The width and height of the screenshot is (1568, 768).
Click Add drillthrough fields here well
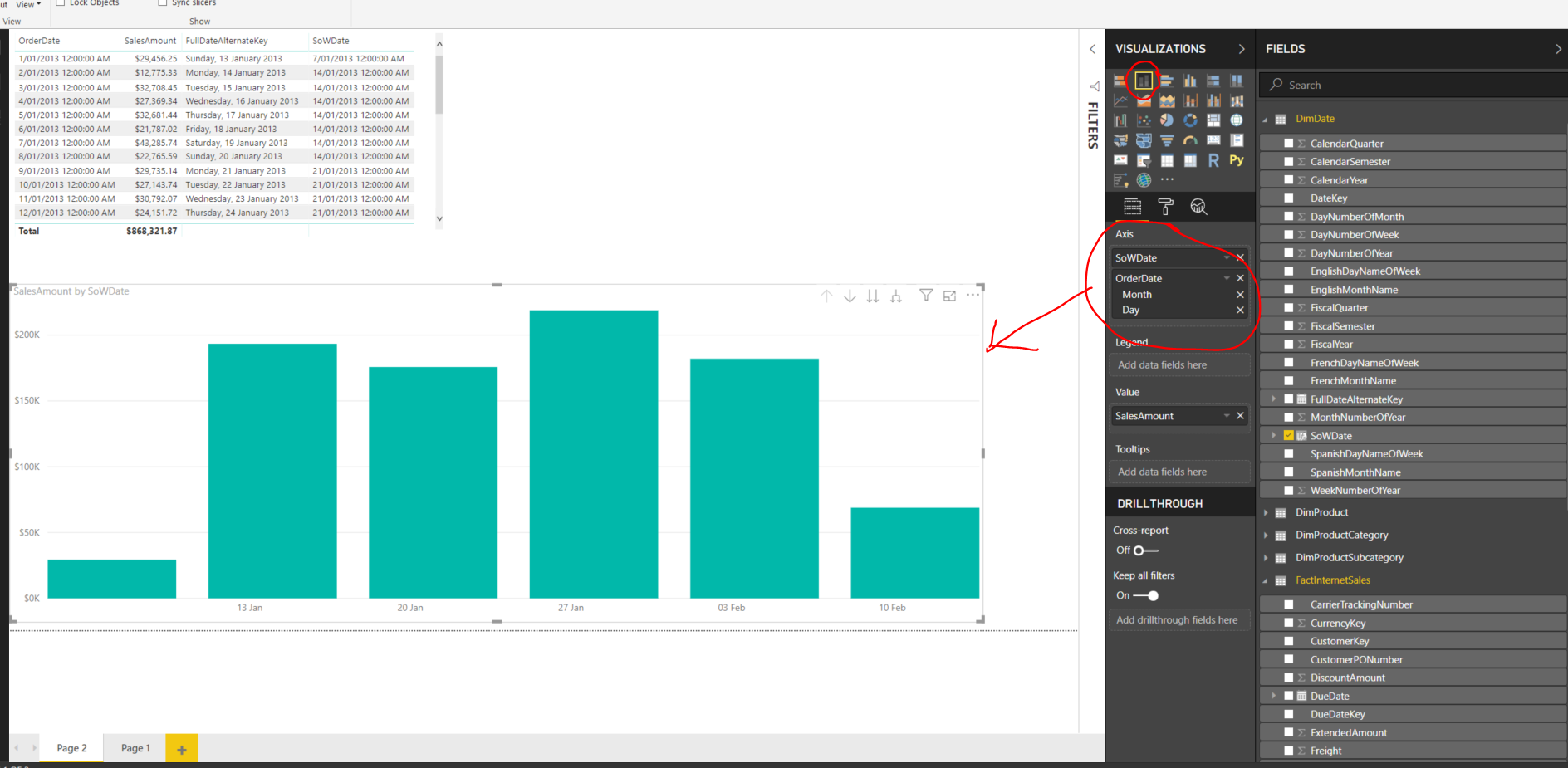click(1179, 620)
